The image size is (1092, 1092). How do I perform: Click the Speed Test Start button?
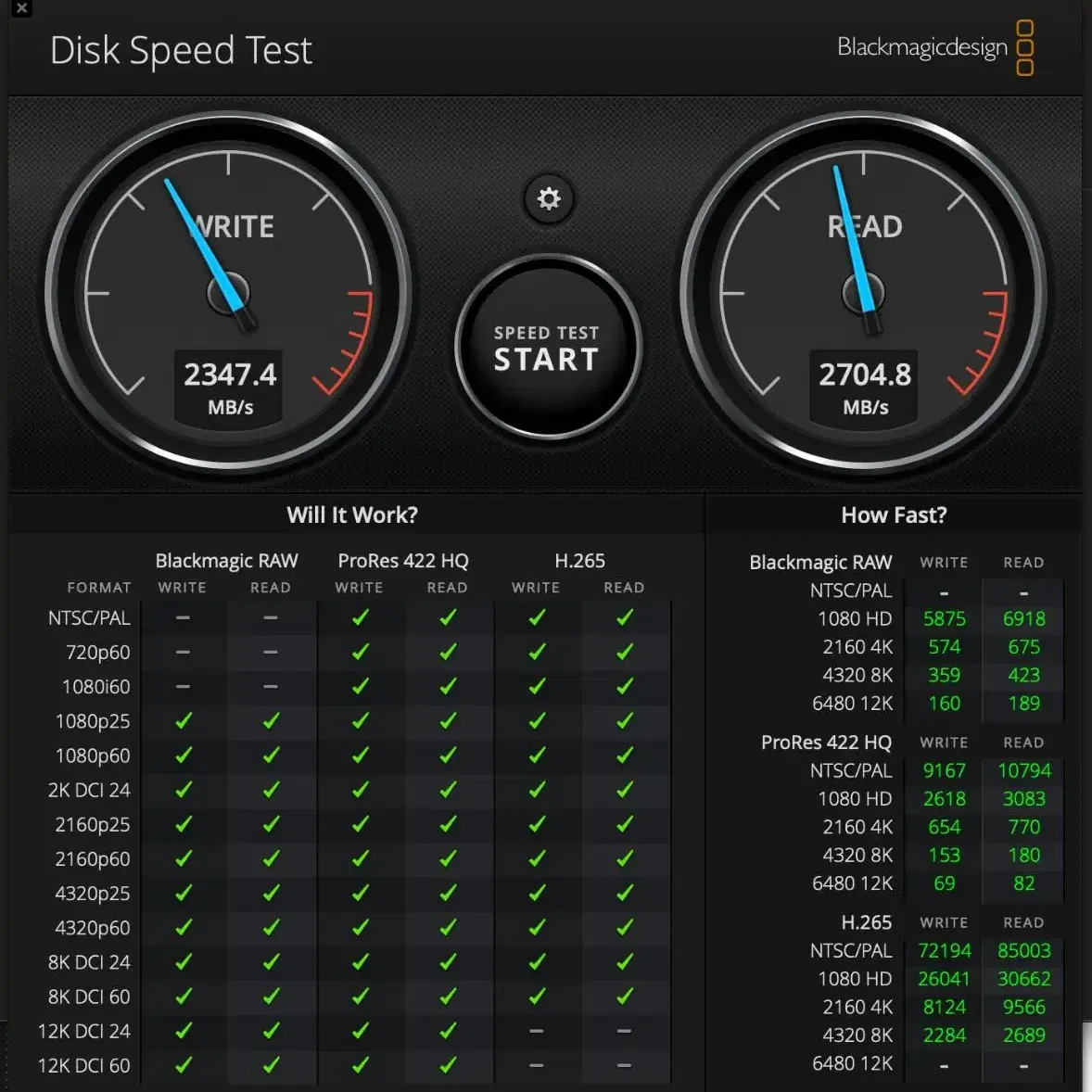(x=548, y=347)
